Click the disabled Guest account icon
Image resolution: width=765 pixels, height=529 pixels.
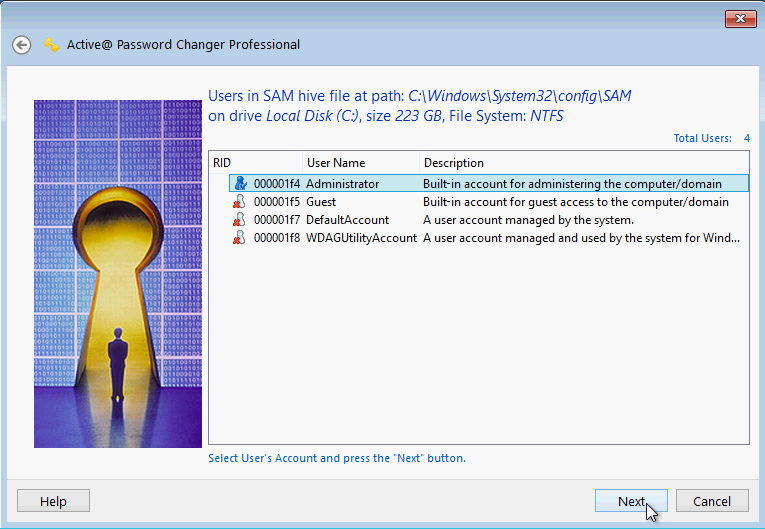click(x=239, y=202)
